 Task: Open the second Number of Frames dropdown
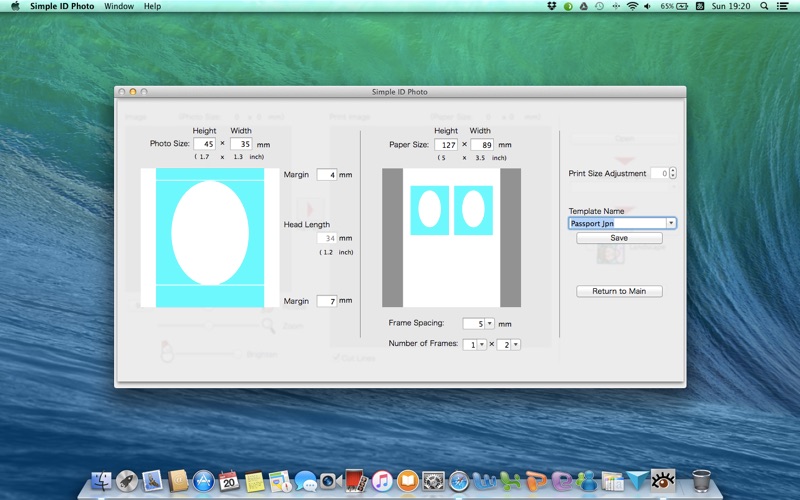515,344
